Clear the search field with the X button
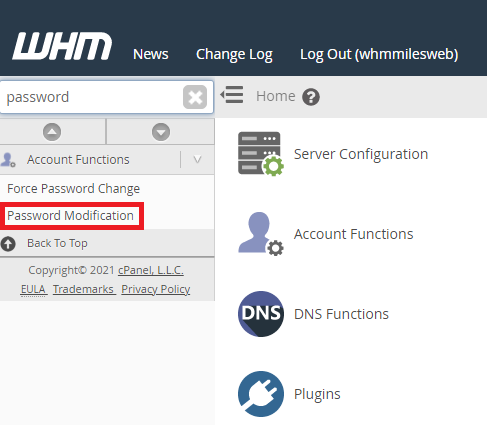 click(195, 97)
